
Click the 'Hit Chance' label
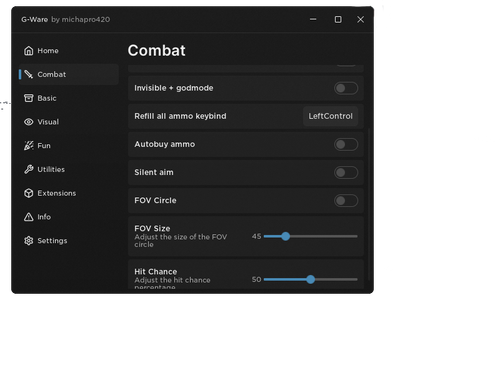156,272
